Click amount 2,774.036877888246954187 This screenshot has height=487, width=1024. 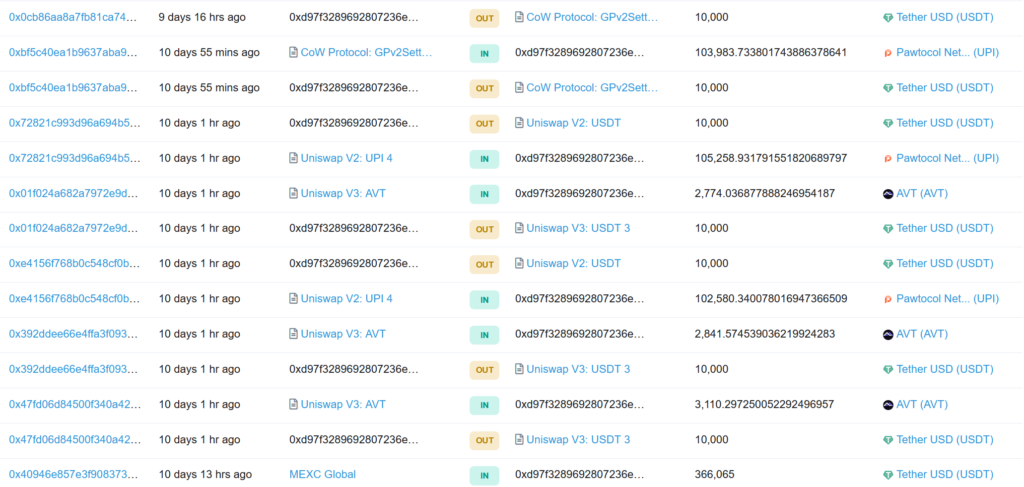point(765,194)
